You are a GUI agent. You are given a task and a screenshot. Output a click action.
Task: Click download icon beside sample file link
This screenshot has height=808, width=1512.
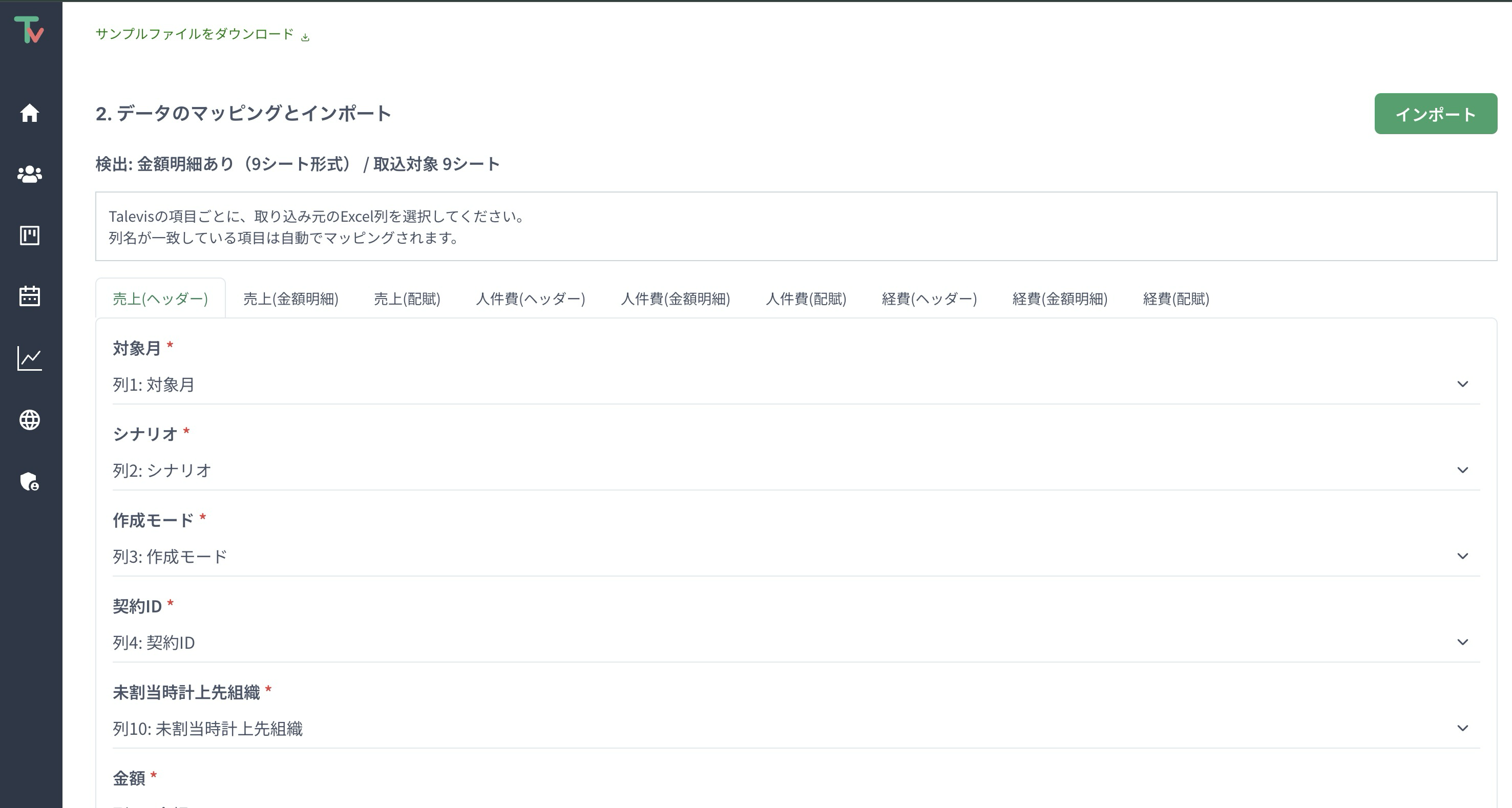coord(305,37)
